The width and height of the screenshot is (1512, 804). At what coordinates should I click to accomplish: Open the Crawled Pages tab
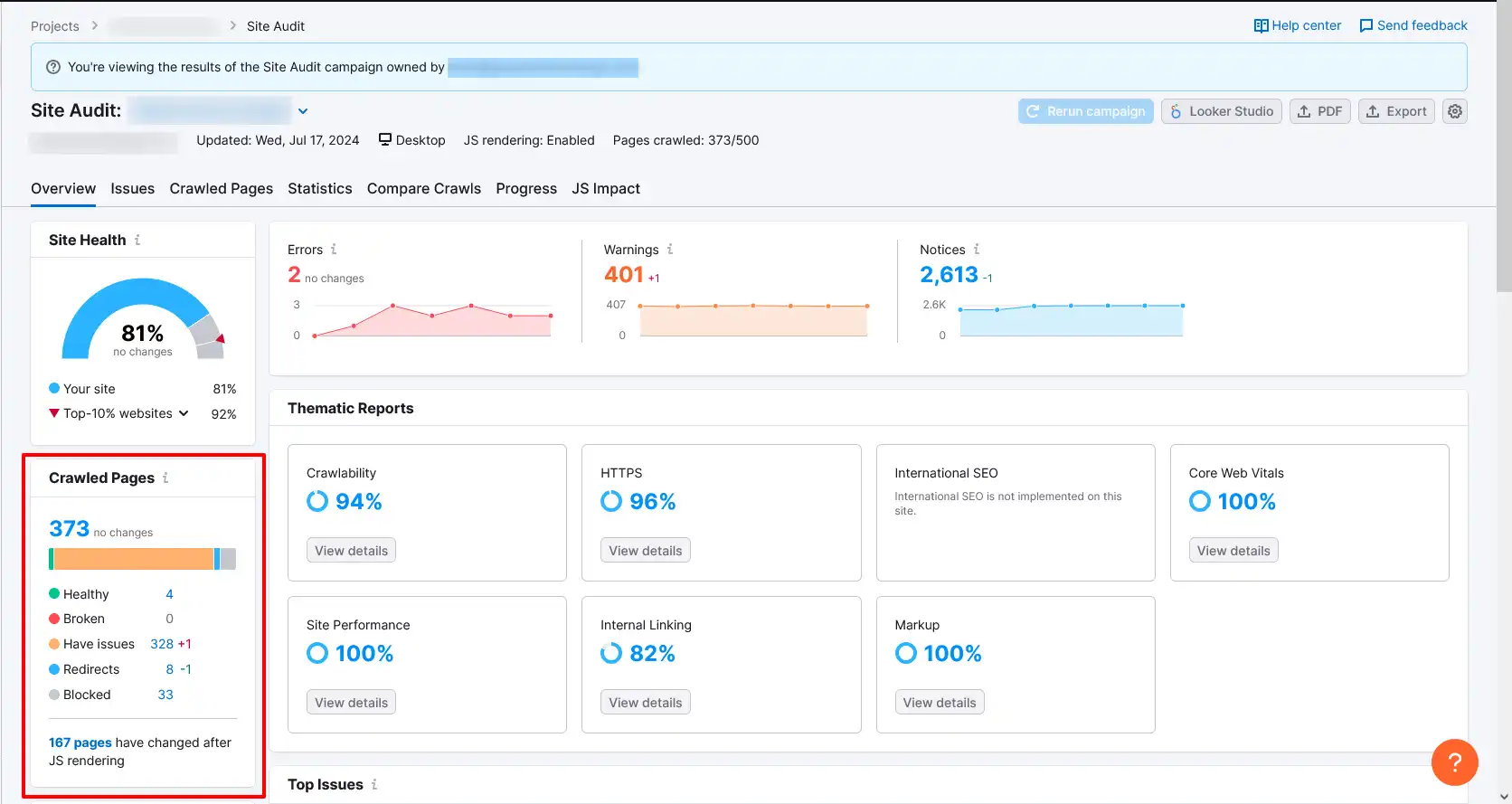coord(222,188)
